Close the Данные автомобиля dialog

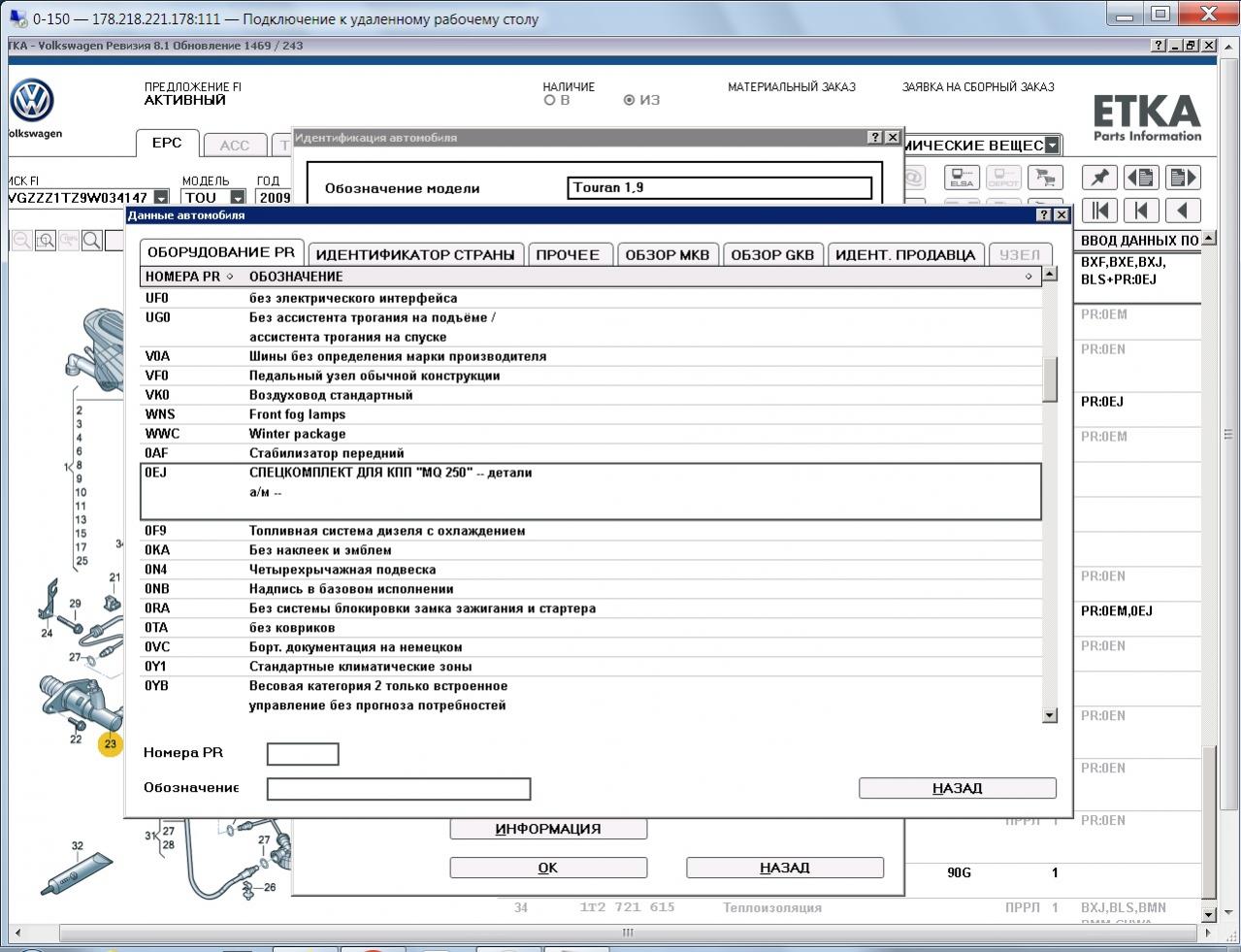[x=1061, y=215]
